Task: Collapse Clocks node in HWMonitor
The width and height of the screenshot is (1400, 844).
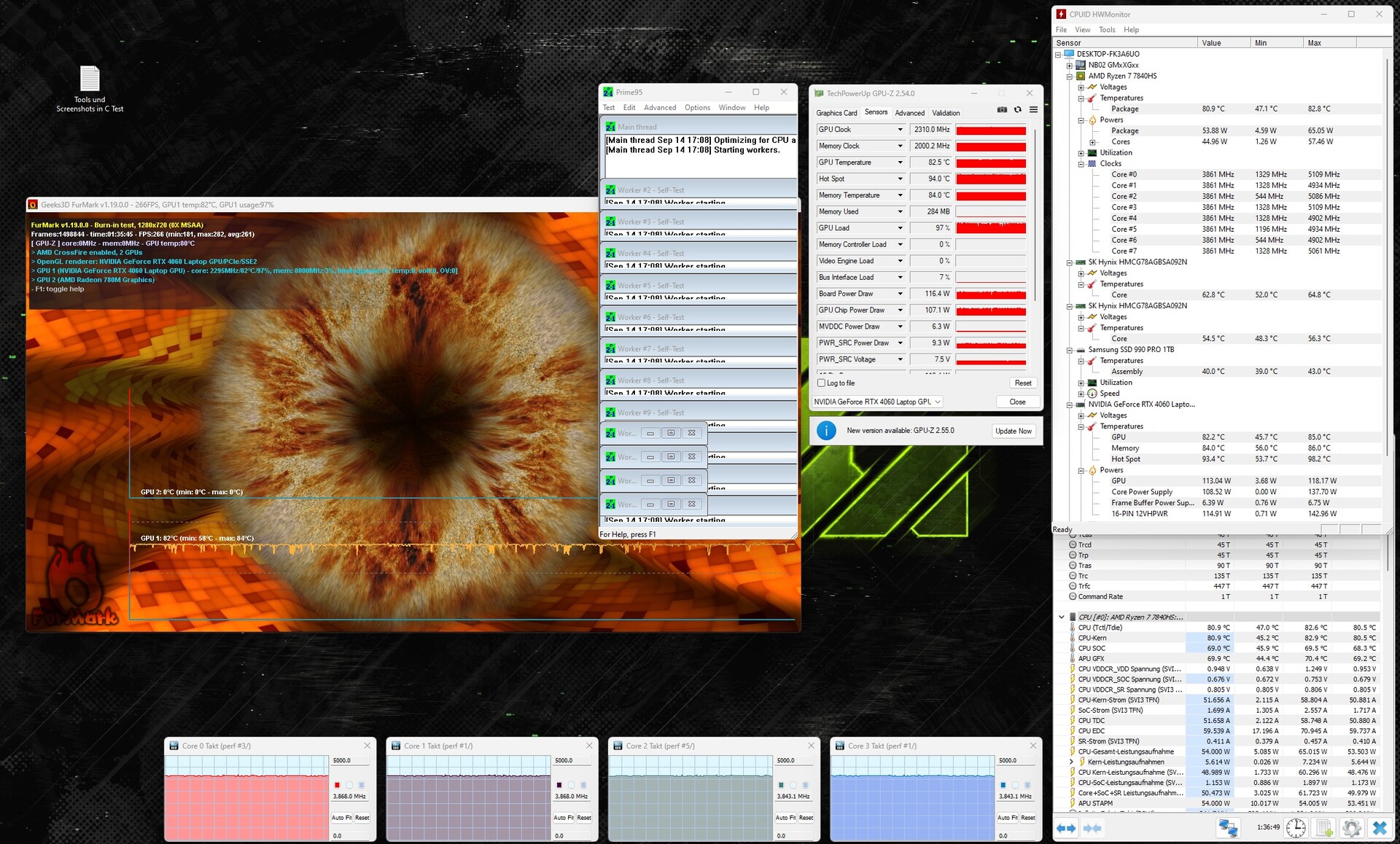Action: click(x=1081, y=164)
